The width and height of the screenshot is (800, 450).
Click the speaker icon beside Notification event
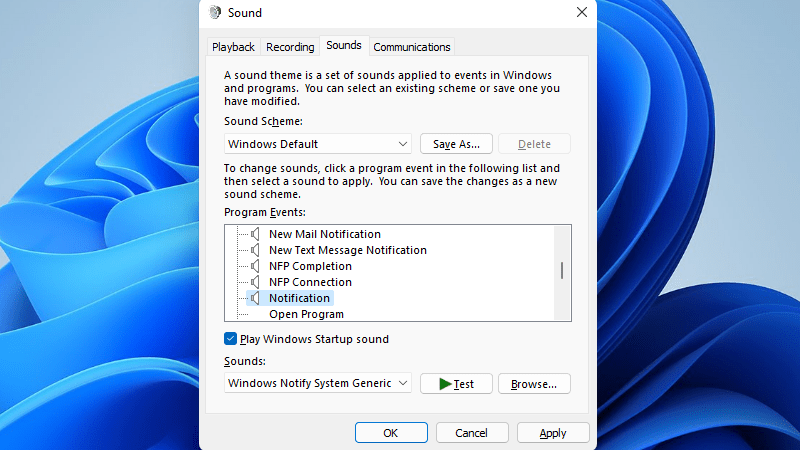coord(255,298)
